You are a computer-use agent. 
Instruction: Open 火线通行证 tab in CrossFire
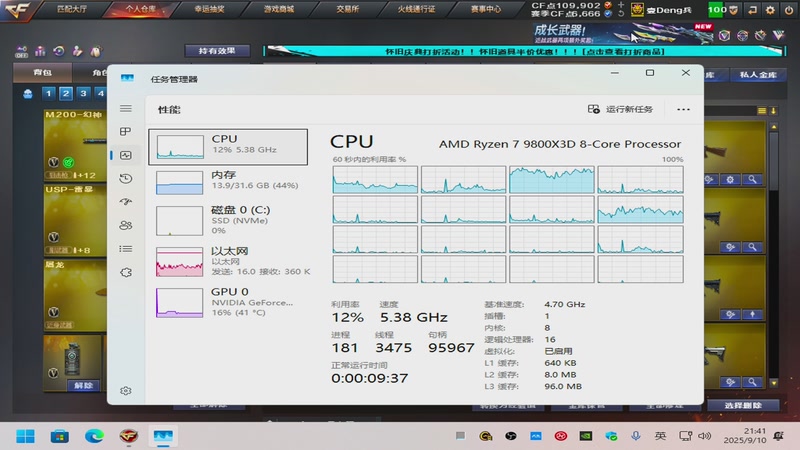[416, 9]
